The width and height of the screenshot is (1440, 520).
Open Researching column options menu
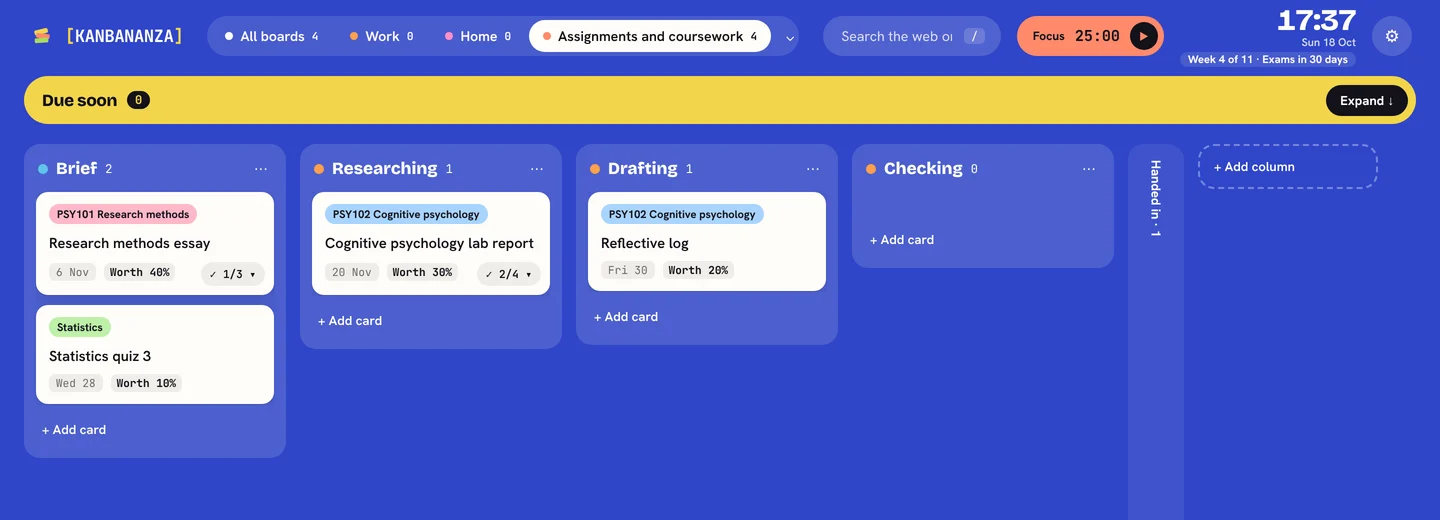tap(537, 169)
